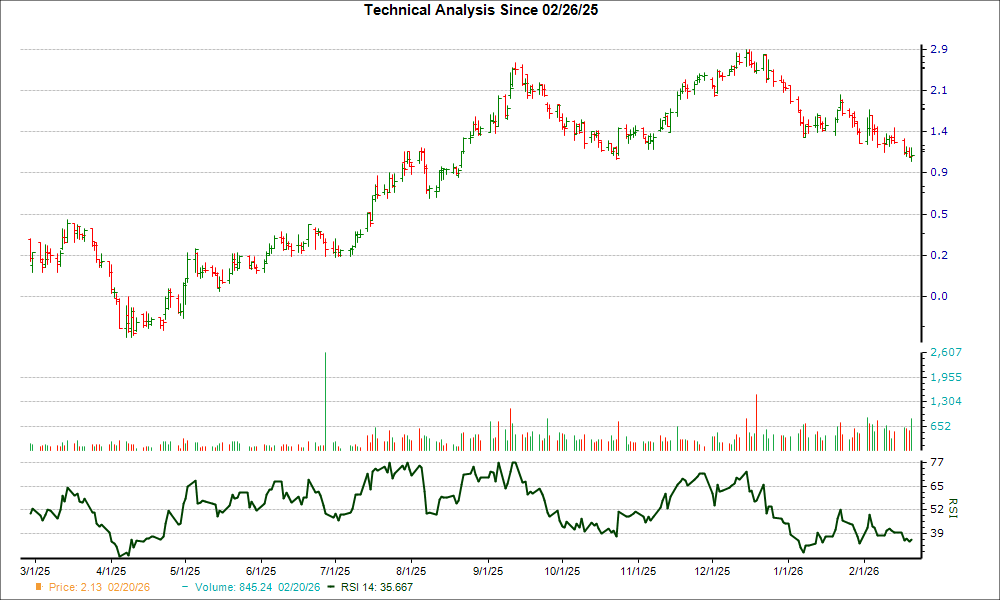Select the tall volume spike bar below 7/1/25
This screenshot has width=1000, height=600.
(x=325, y=400)
